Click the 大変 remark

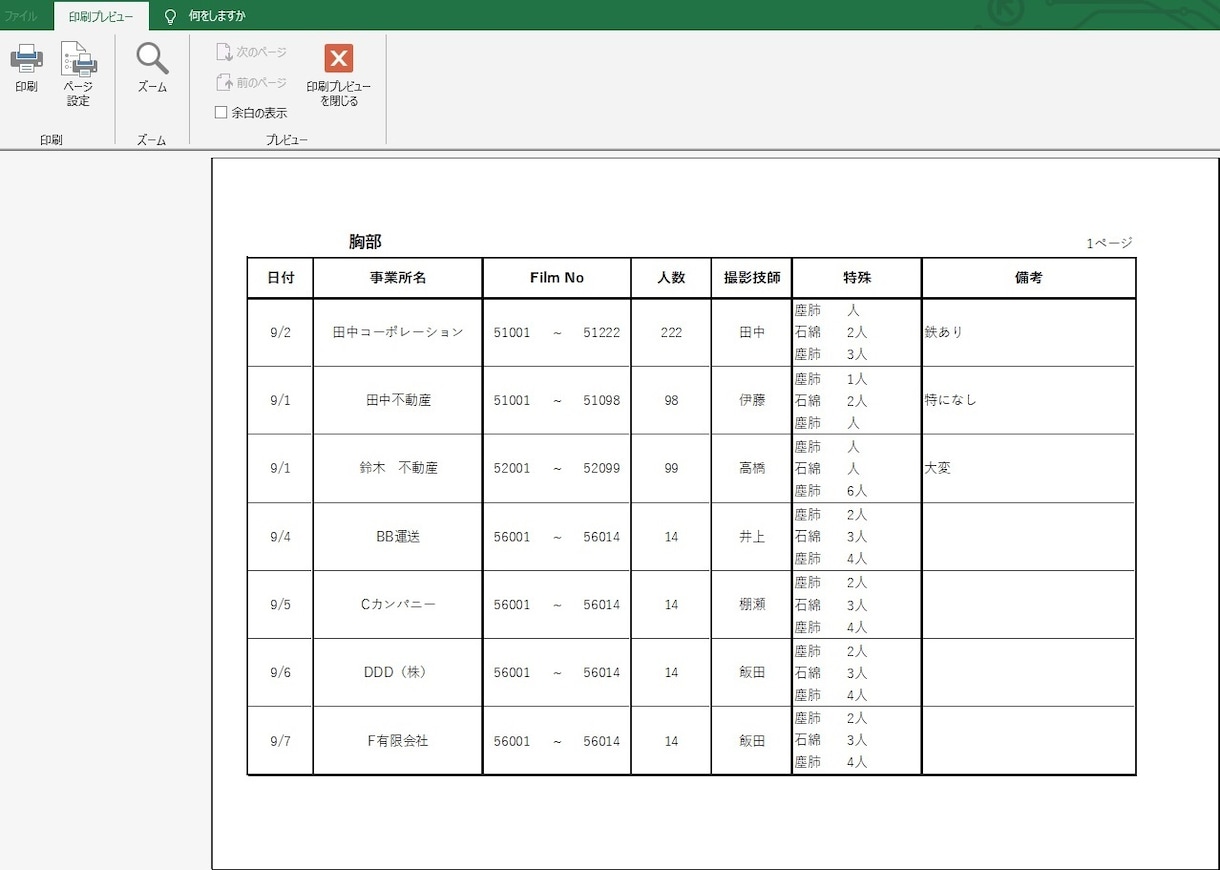(938, 468)
